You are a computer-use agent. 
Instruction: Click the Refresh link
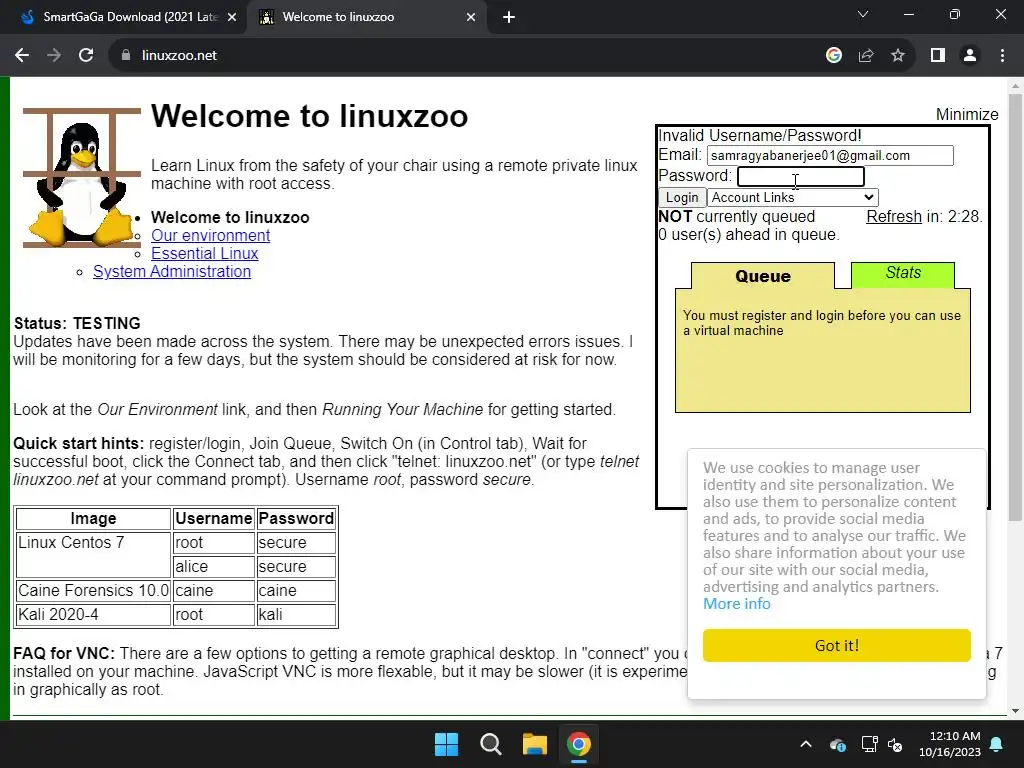(894, 216)
